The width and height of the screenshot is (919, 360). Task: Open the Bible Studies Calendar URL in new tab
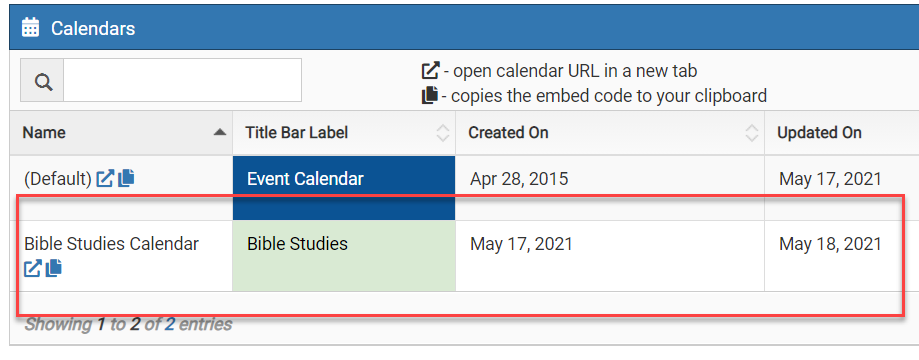tap(33, 269)
